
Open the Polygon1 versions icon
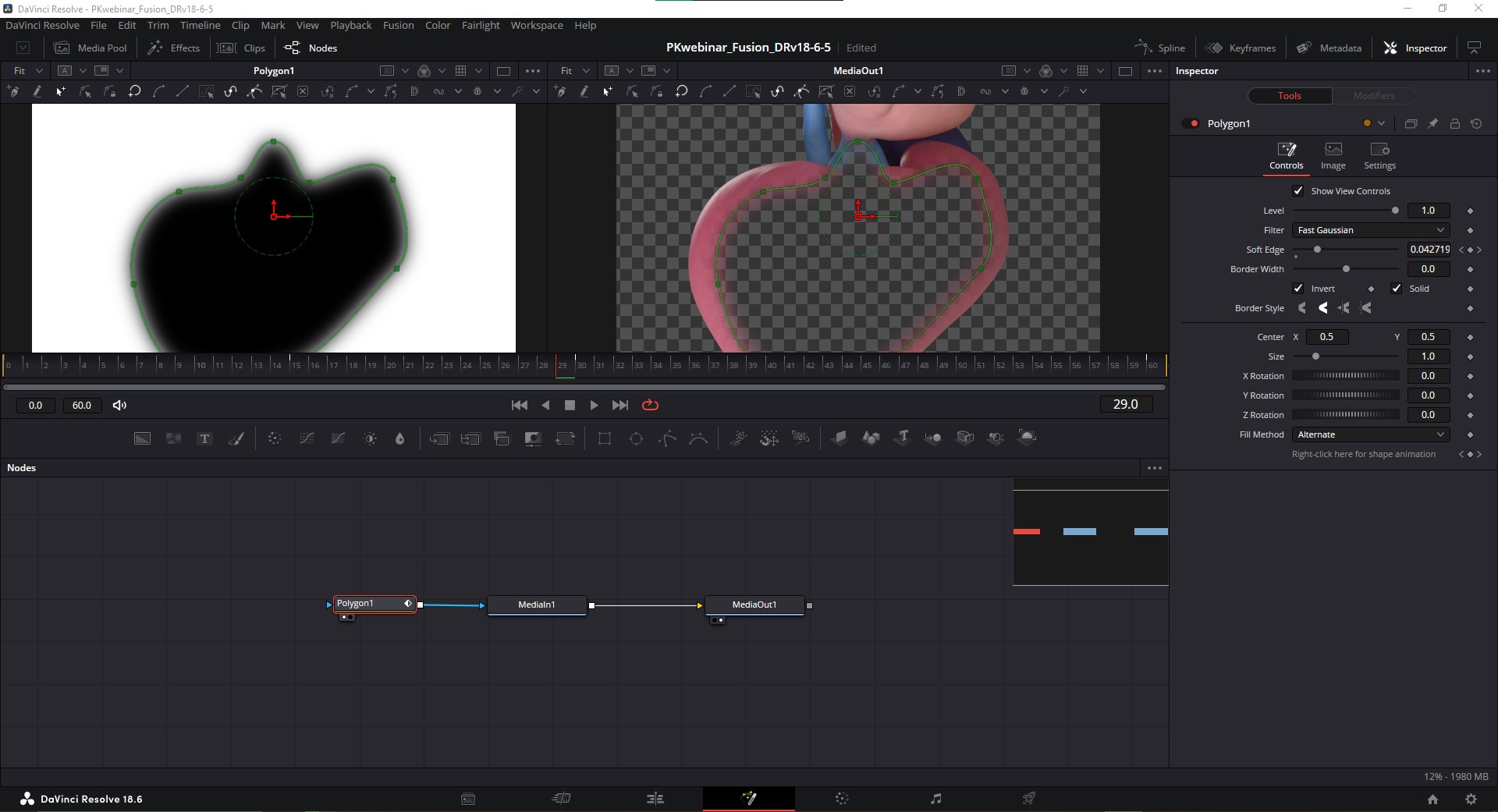[x=1411, y=123]
